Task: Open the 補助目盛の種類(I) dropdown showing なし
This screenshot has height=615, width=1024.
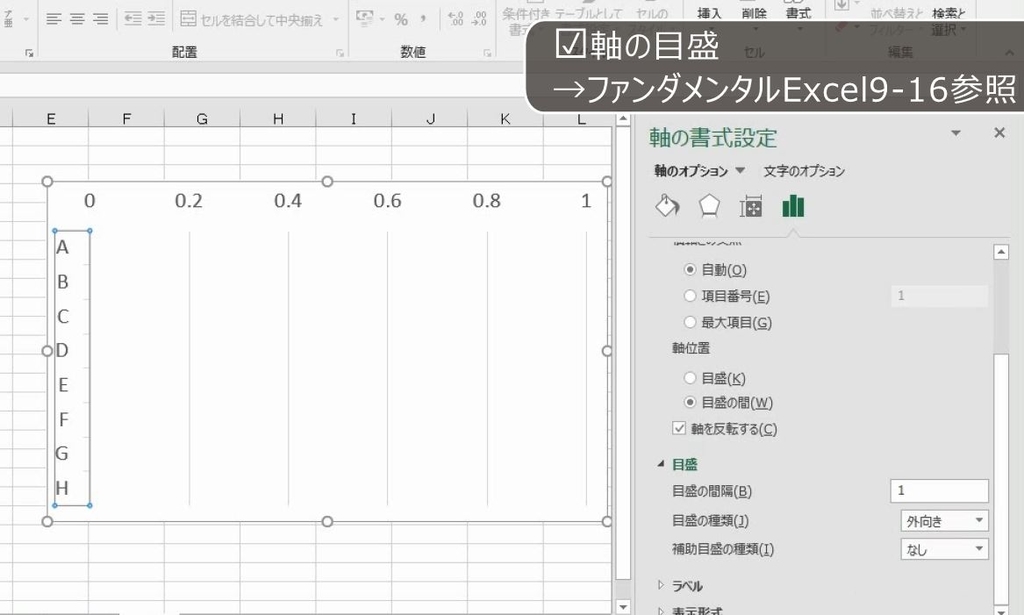Action: (x=944, y=549)
